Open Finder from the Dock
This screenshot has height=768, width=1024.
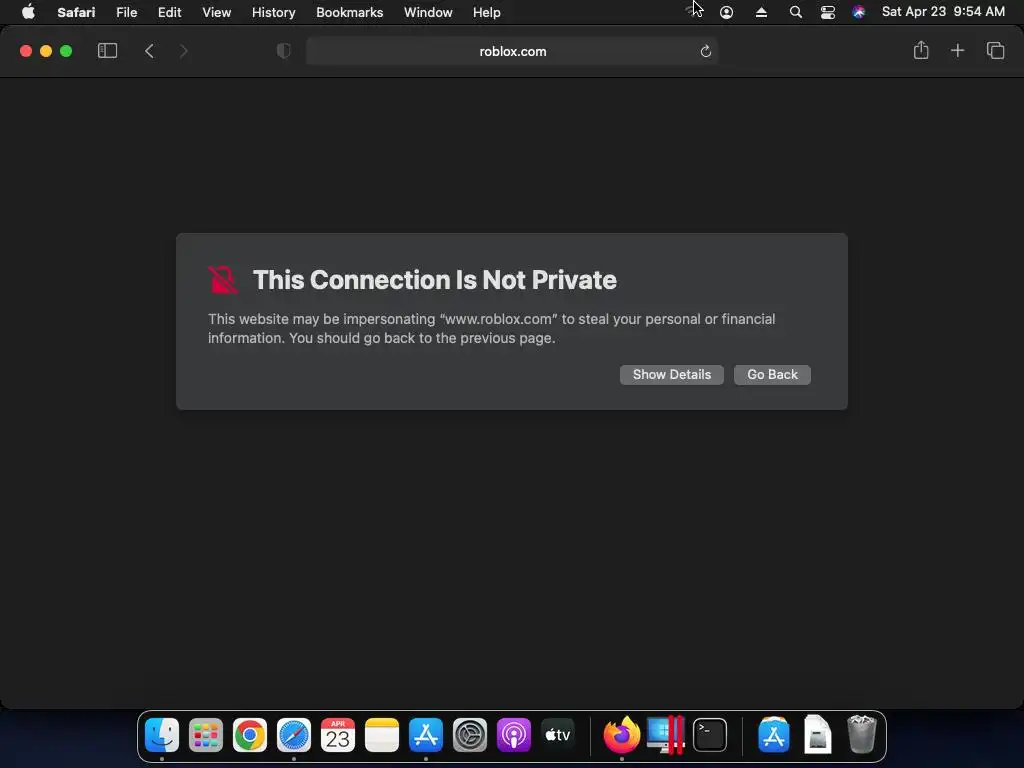pyautogui.click(x=161, y=735)
